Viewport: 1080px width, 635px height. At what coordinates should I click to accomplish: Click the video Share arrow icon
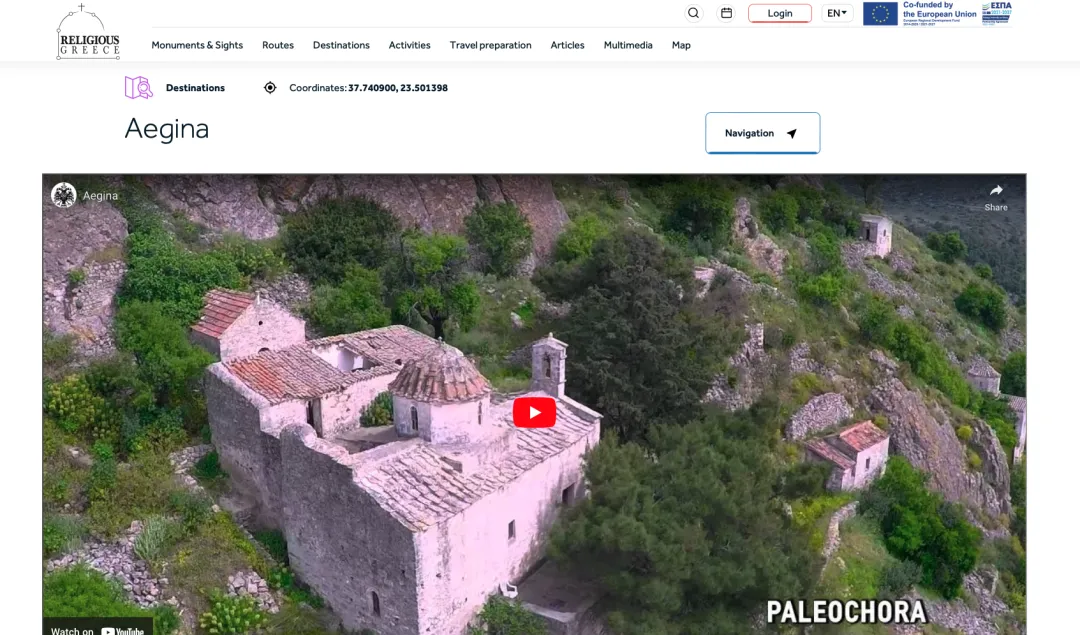coord(996,191)
